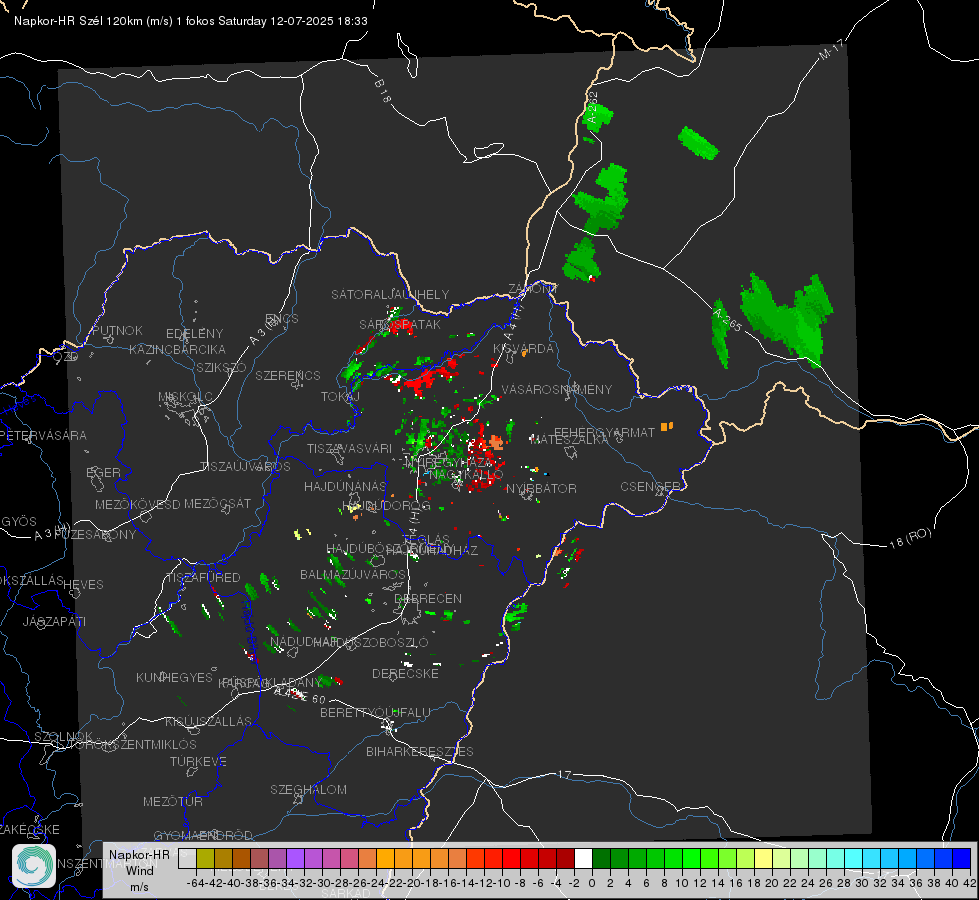Click the VÁSÁROSNAMÉNY label

557,389
